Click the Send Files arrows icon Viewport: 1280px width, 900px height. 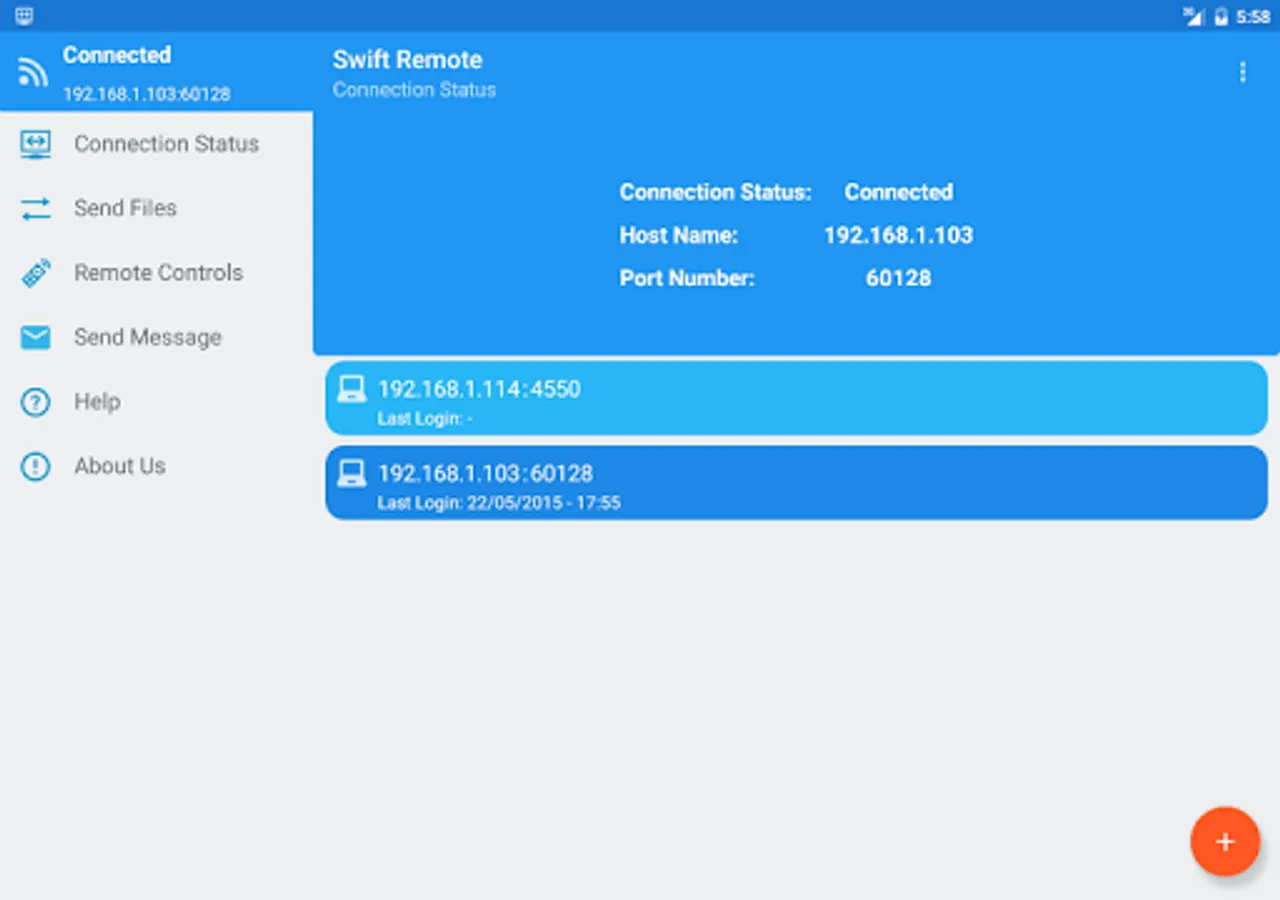[x=36, y=209]
